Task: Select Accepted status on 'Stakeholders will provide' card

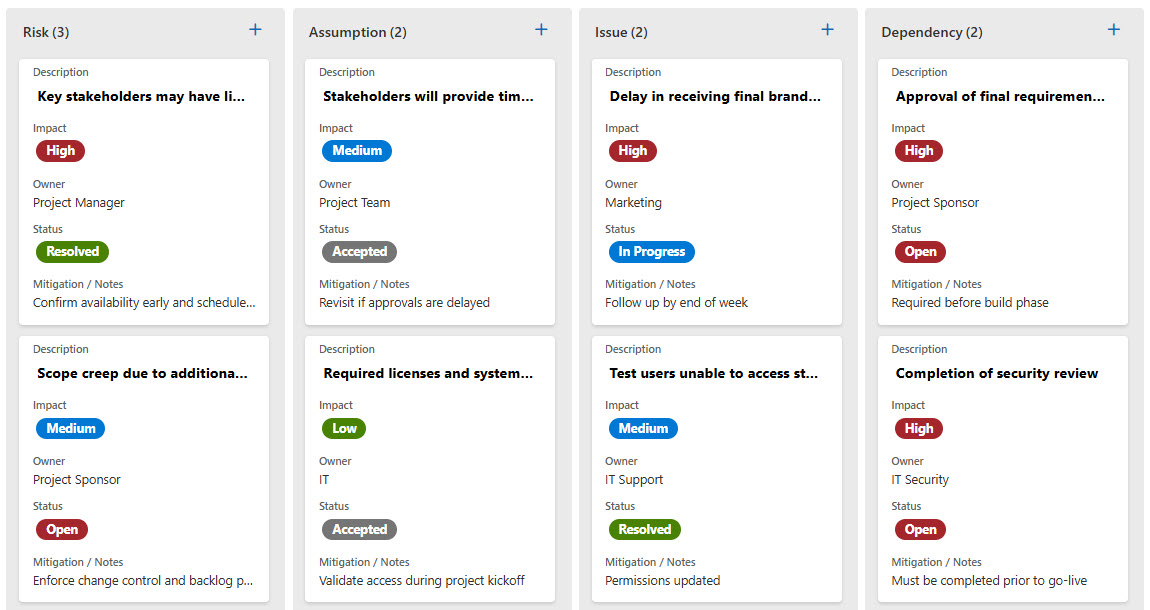Action: pos(359,252)
